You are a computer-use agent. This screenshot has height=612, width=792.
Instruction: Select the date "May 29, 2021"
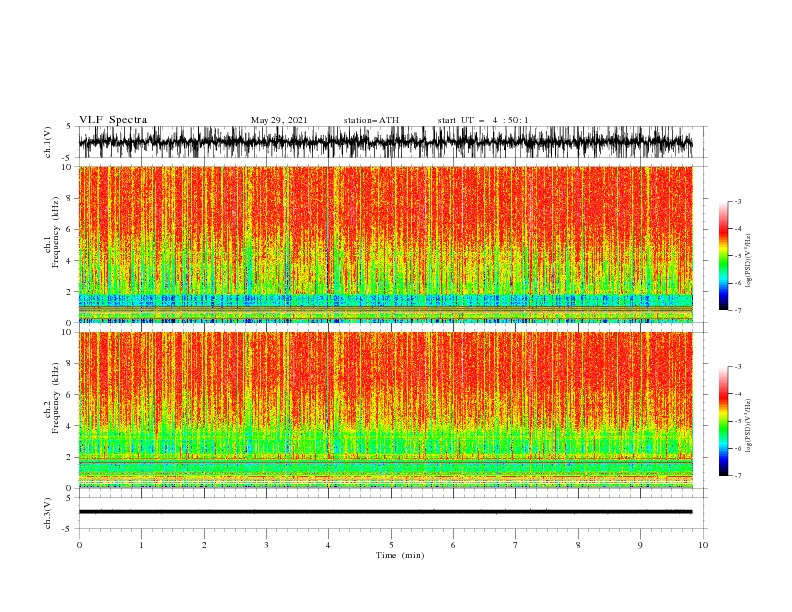279,120
